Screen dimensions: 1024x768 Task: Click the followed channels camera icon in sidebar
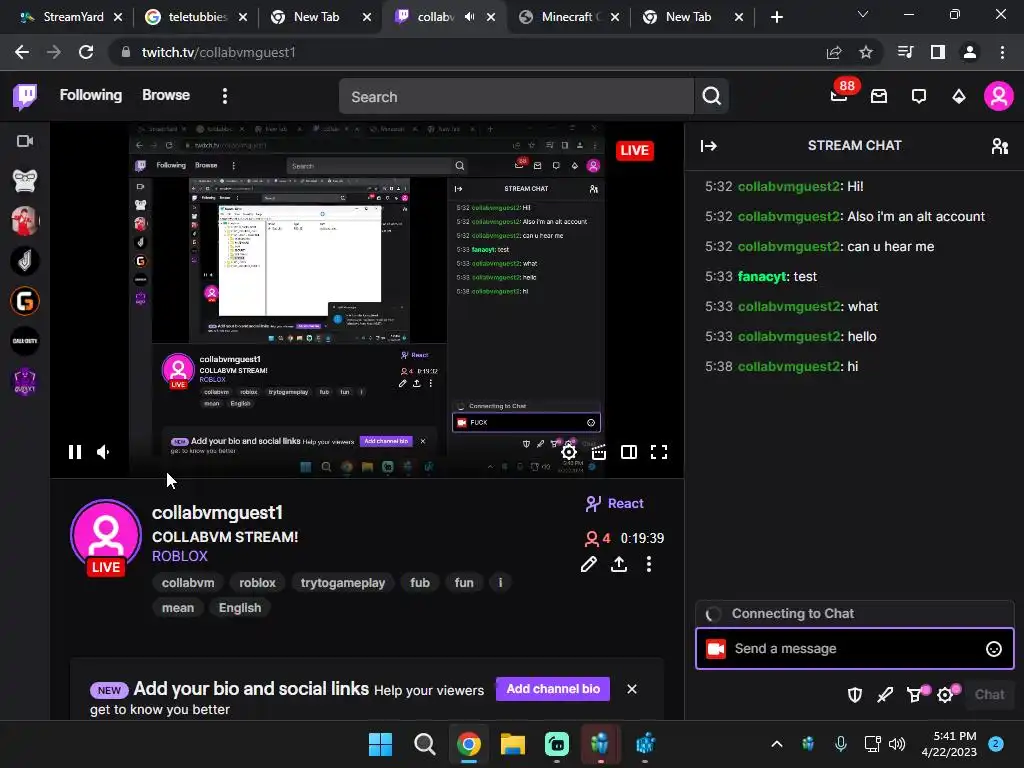click(x=25, y=141)
